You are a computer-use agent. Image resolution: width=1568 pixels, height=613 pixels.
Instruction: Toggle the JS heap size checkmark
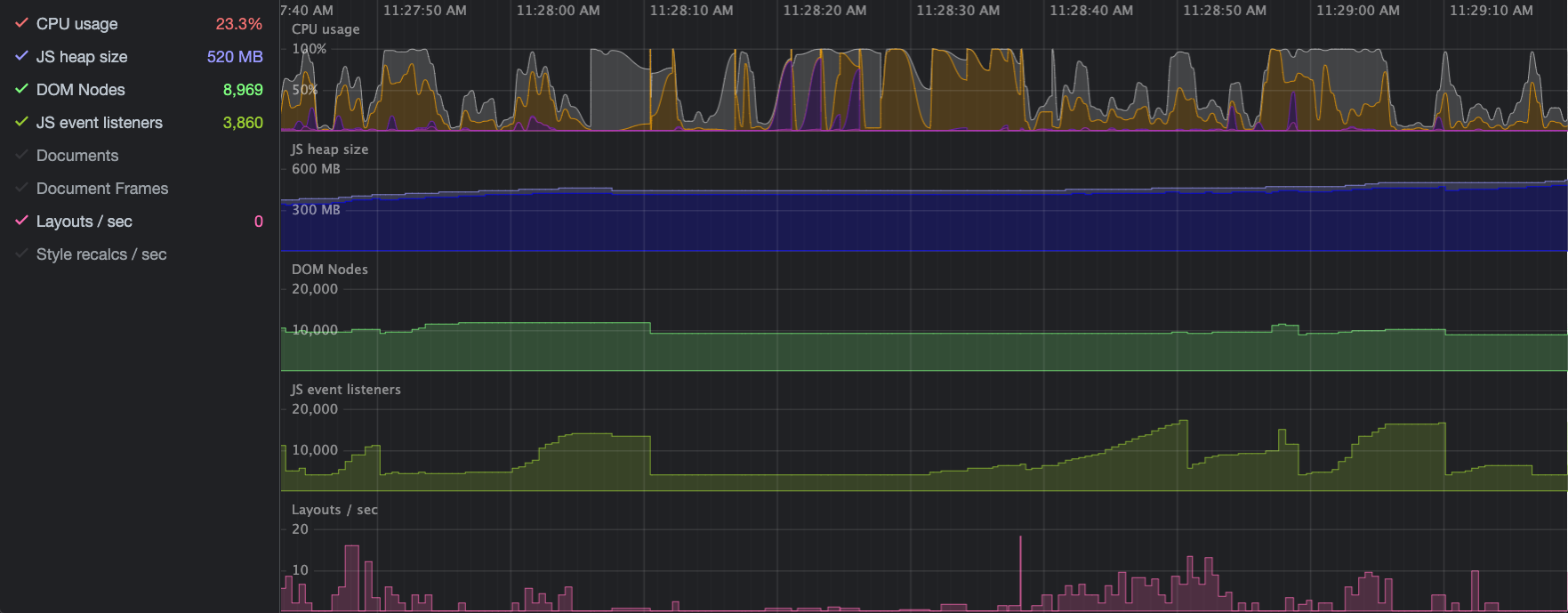click(22, 56)
